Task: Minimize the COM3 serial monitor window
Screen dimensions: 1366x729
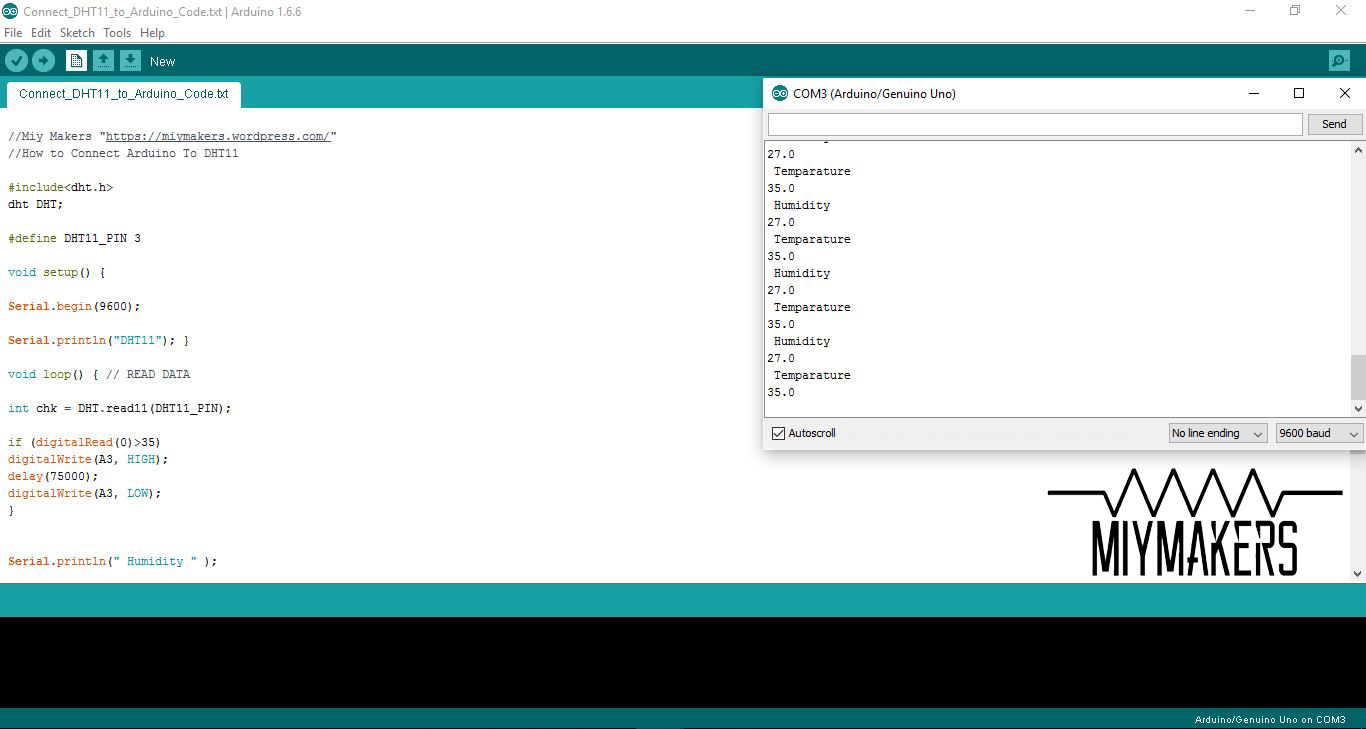Action: (x=1254, y=93)
